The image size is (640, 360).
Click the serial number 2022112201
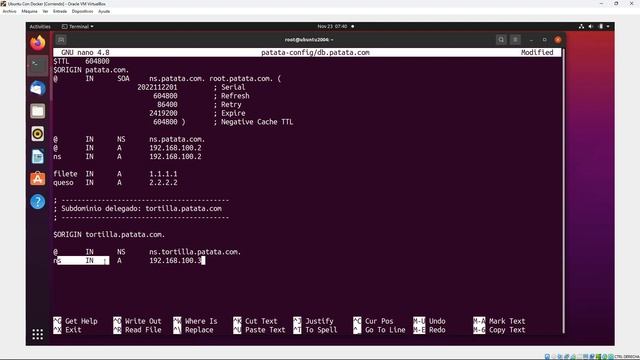pyautogui.click(x=157, y=87)
